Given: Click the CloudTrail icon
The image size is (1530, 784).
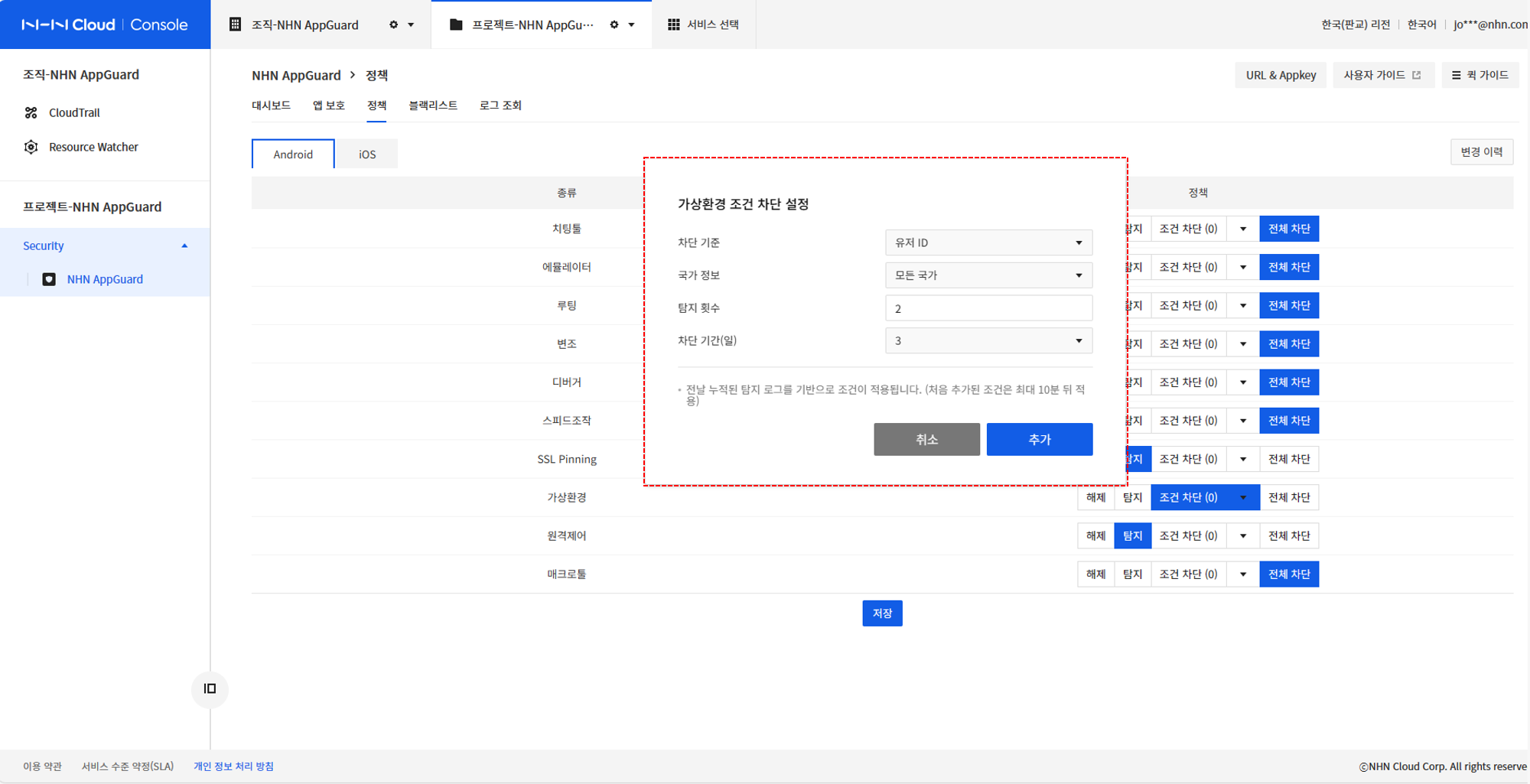Looking at the screenshot, I should click(x=31, y=112).
